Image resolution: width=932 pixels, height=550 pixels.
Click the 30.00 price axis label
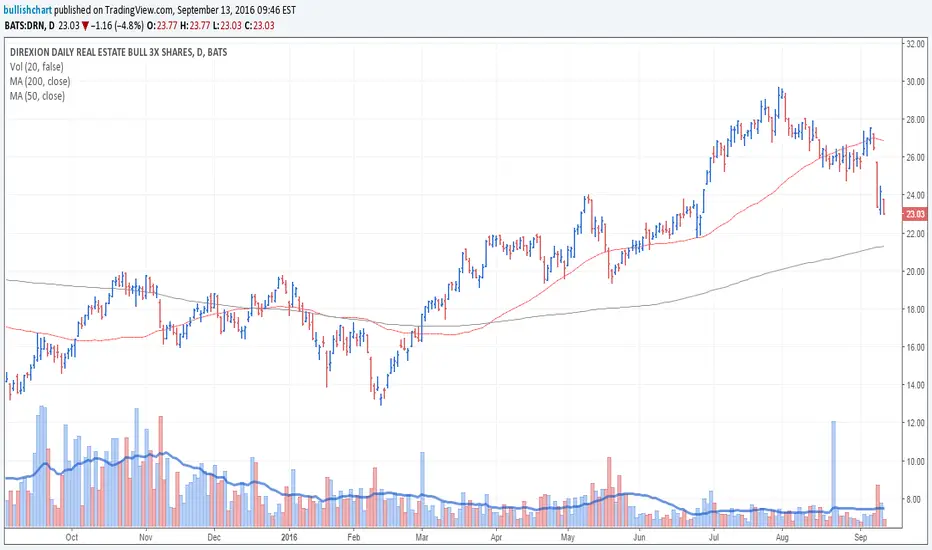(x=915, y=81)
